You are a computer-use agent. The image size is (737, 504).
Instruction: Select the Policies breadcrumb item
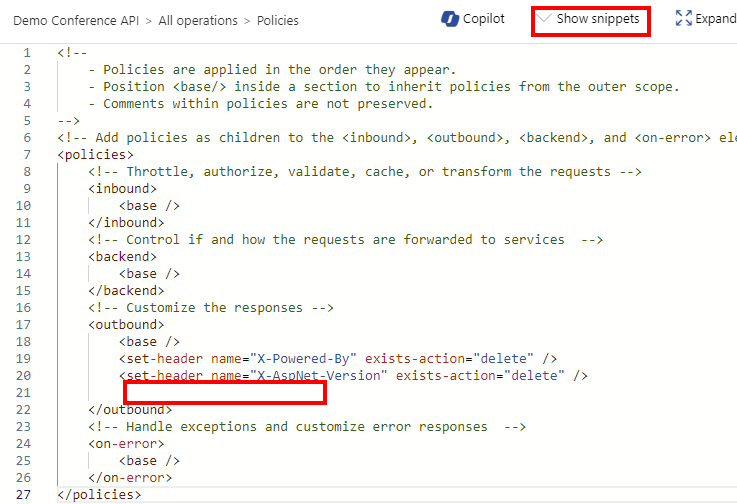pyautogui.click(x=277, y=21)
